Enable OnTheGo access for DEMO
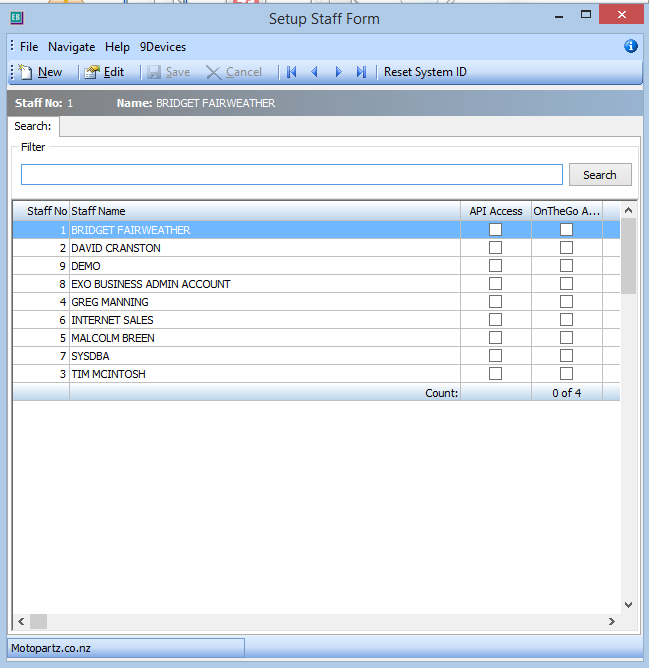This screenshot has width=649, height=668. tap(566, 265)
